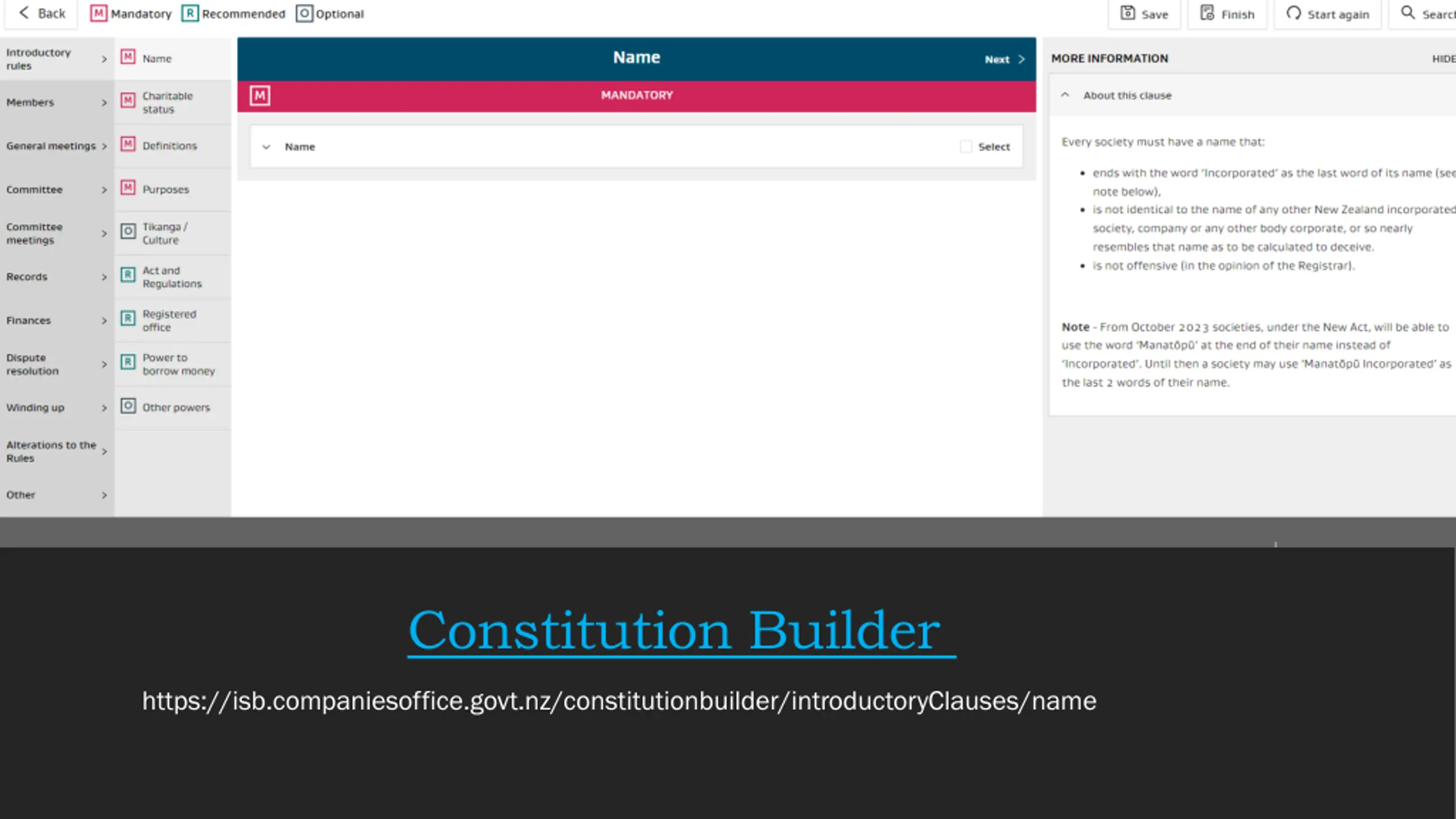Image resolution: width=1456 pixels, height=819 pixels.
Task: Open the Definitions clause
Action: pyautogui.click(x=173, y=146)
